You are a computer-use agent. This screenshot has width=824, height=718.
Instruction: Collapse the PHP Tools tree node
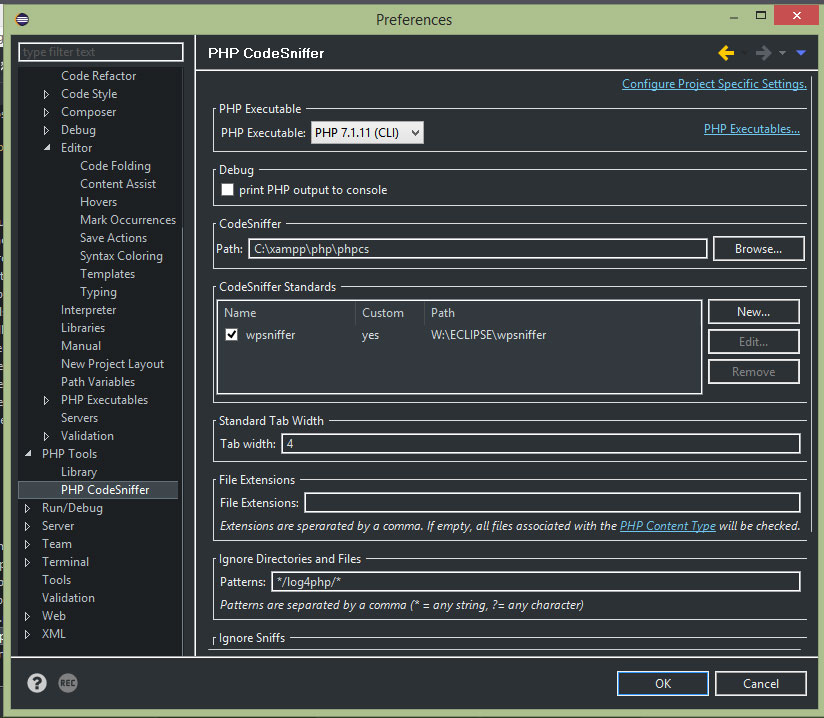[x=28, y=454]
